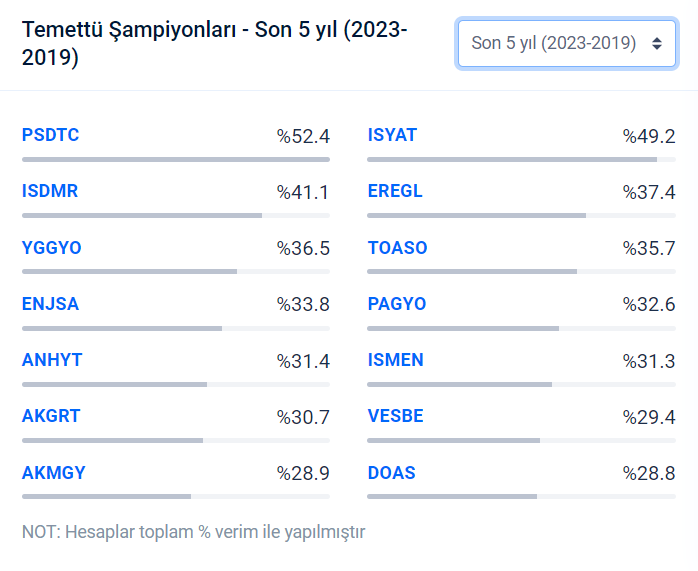This screenshot has width=698, height=571.
Task: Go to the PAGYO stock page
Action: [397, 304]
